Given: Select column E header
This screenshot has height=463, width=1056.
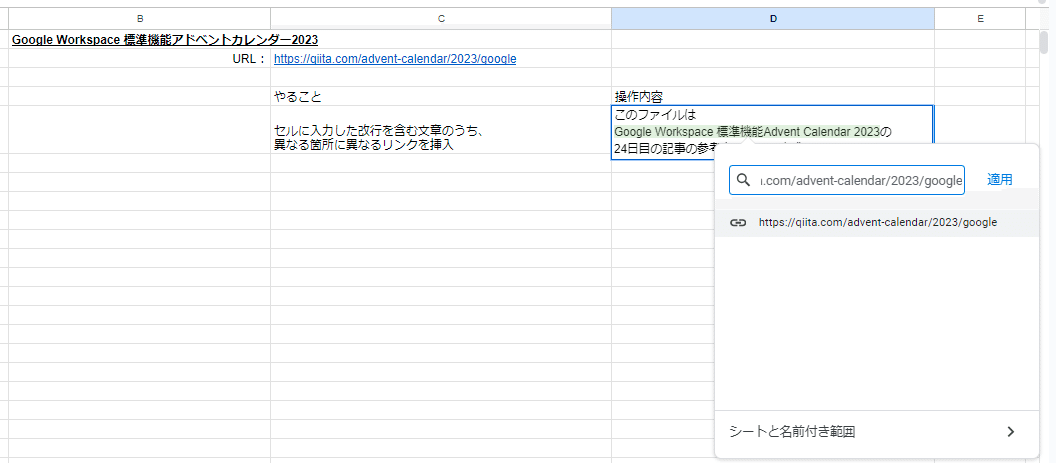Looking at the screenshot, I should 980,19.
